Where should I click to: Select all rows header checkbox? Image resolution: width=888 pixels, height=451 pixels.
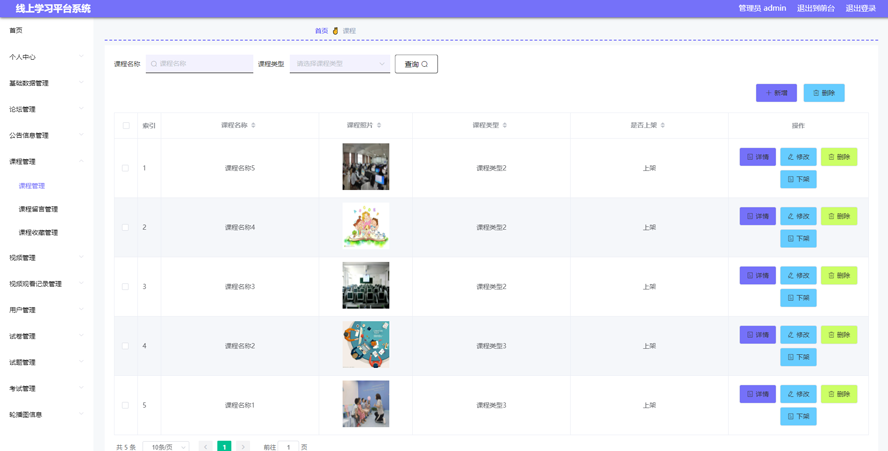click(x=126, y=126)
